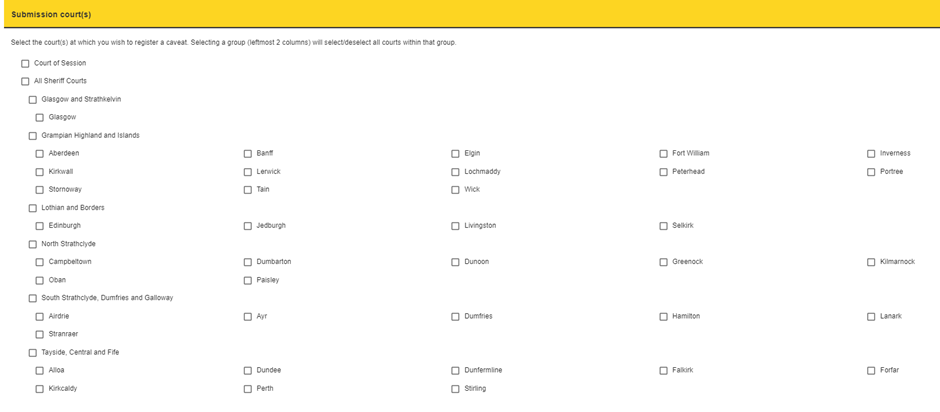
Task: Tick the Lochmaddy checkbox
Action: coord(456,172)
